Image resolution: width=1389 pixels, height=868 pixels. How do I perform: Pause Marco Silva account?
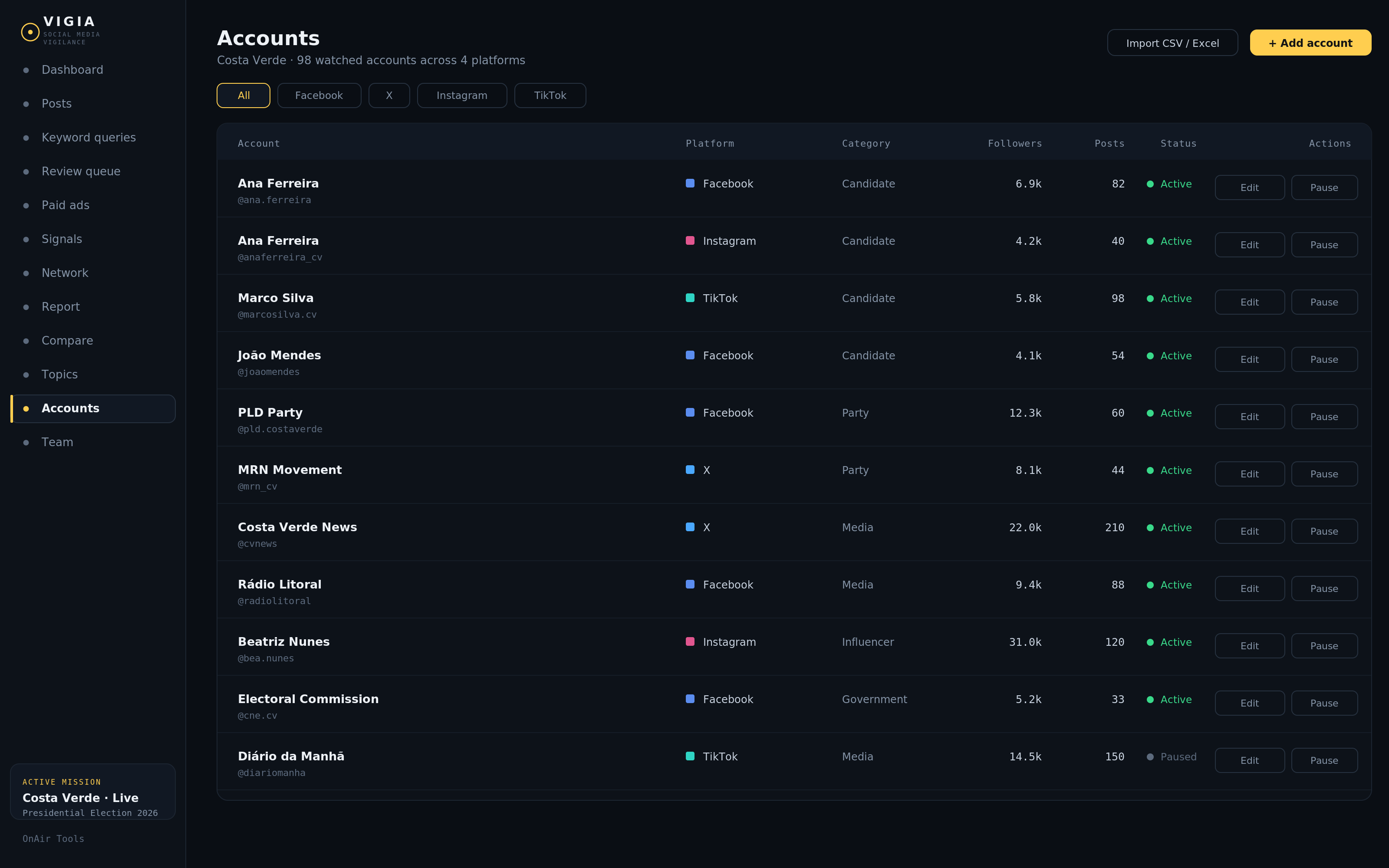click(x=1324, y=302)
